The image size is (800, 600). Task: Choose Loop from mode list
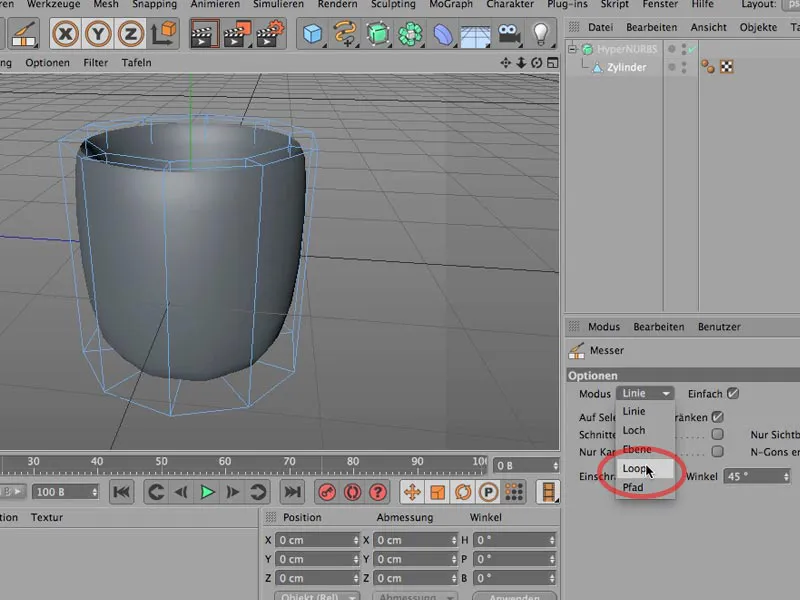645,468
